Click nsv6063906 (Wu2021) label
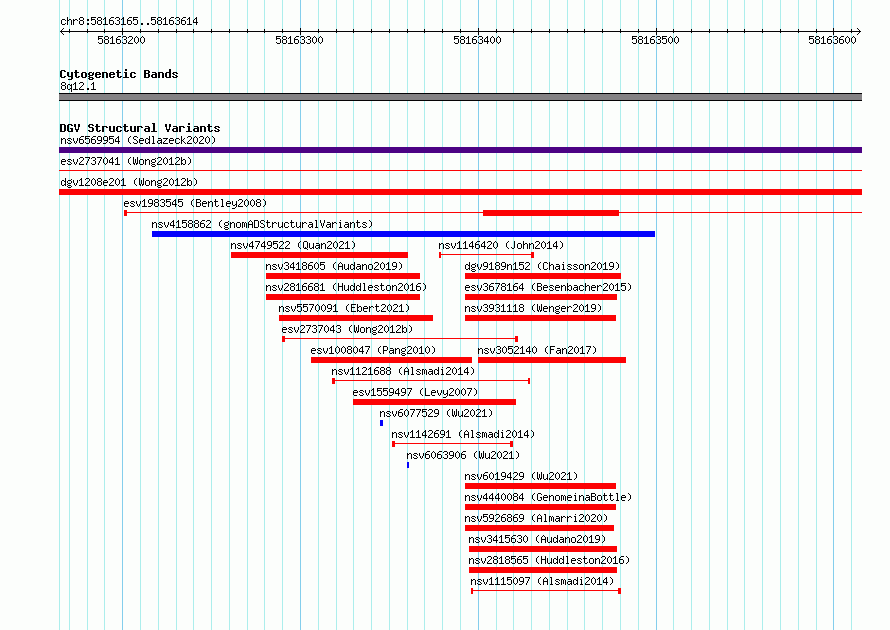Image resolution: width=890 pixels, height=630 pixels. (x=463, y=455)
